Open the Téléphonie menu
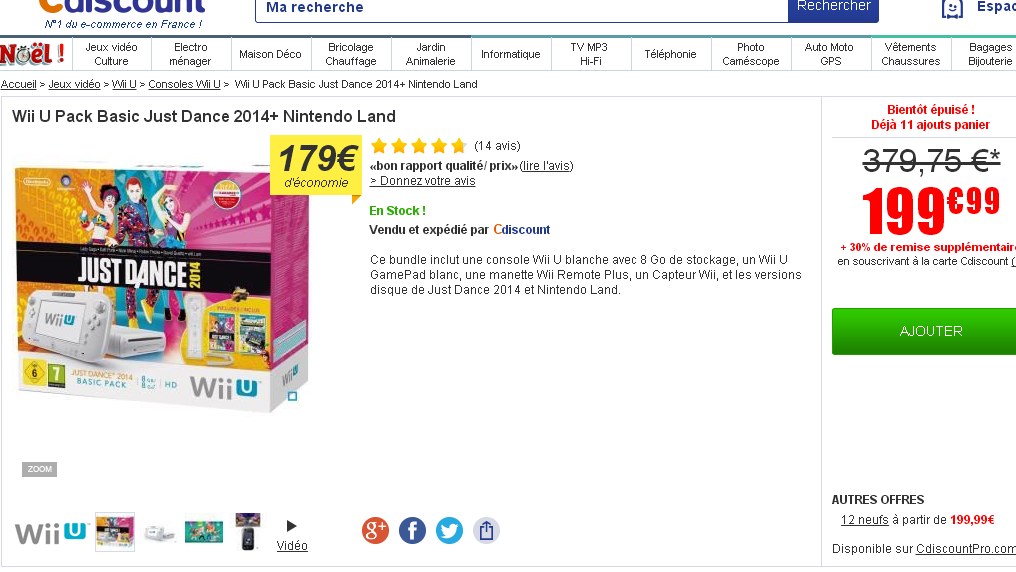1016x572 pixels. tap(670, 54)
